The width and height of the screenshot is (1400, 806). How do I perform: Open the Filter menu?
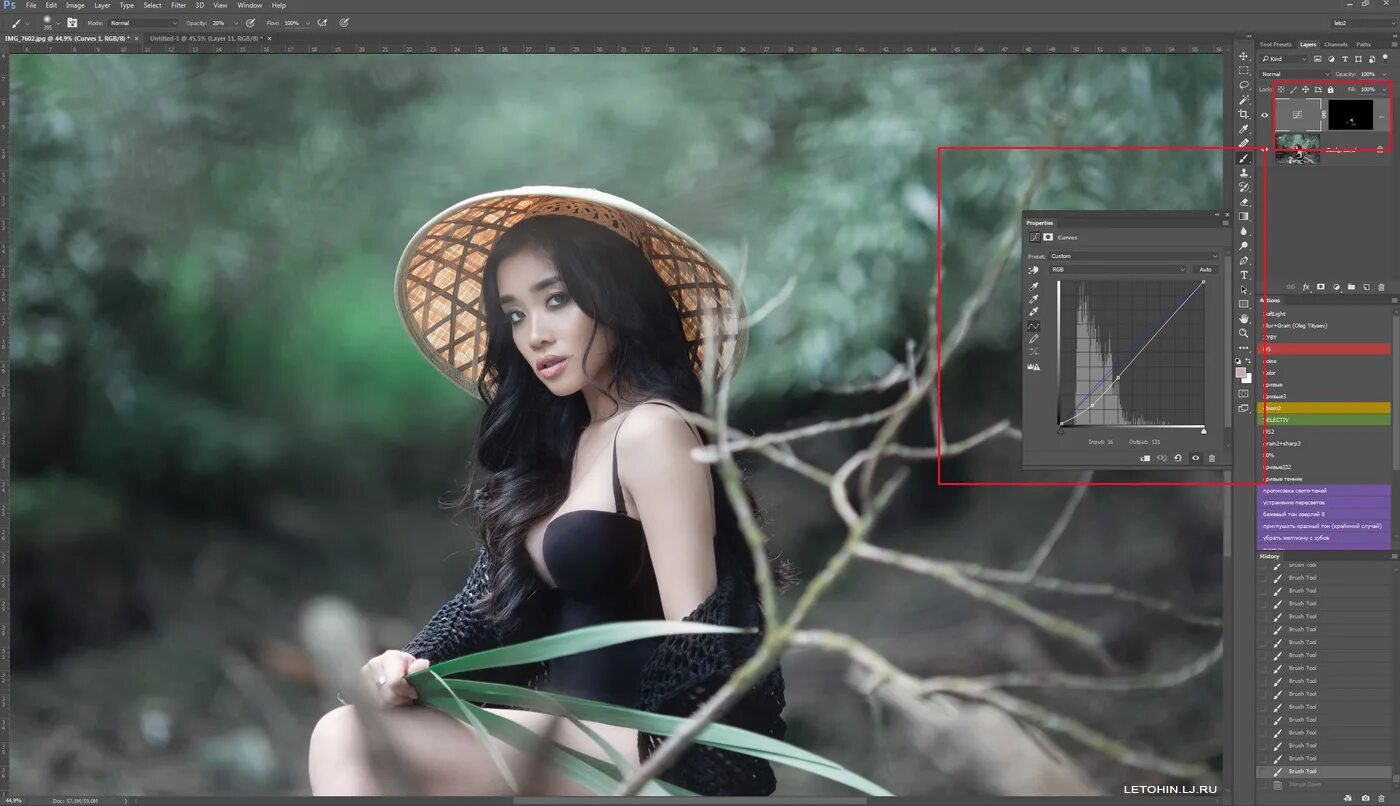click(179, 5)
